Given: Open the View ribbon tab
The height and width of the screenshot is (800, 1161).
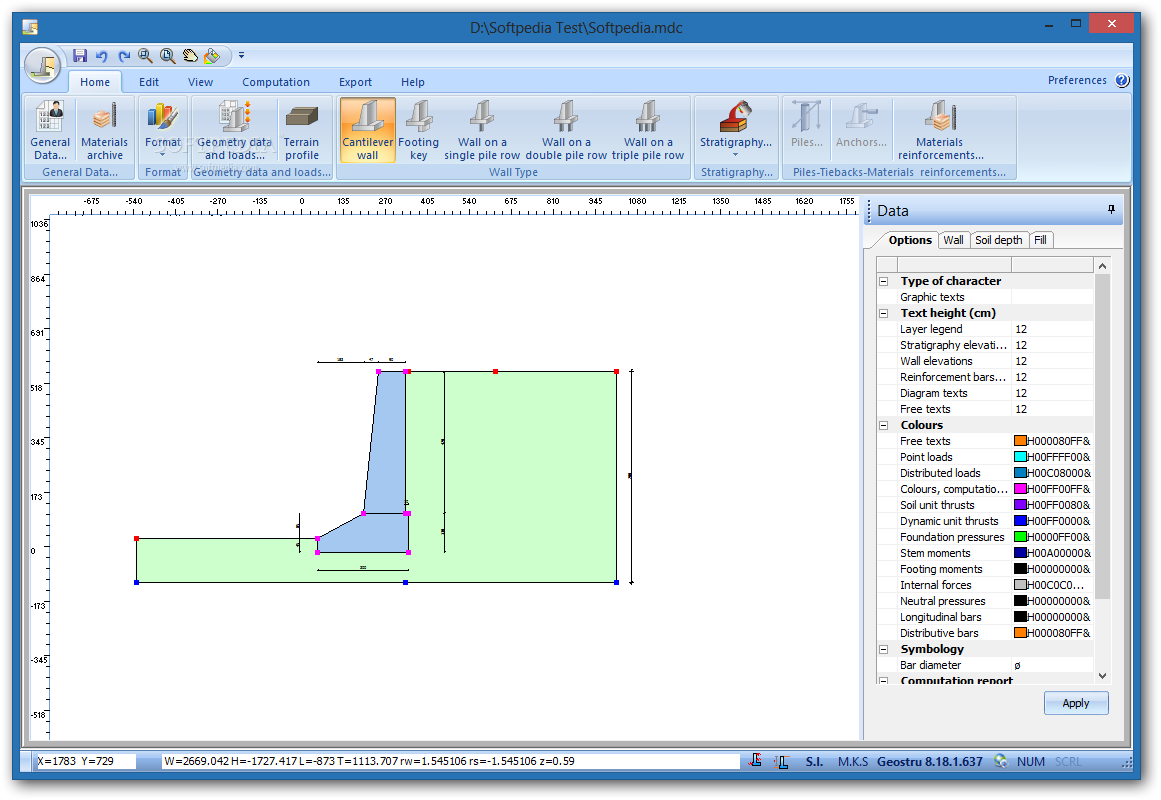Looking at the screenshot, I should [200, 82].
